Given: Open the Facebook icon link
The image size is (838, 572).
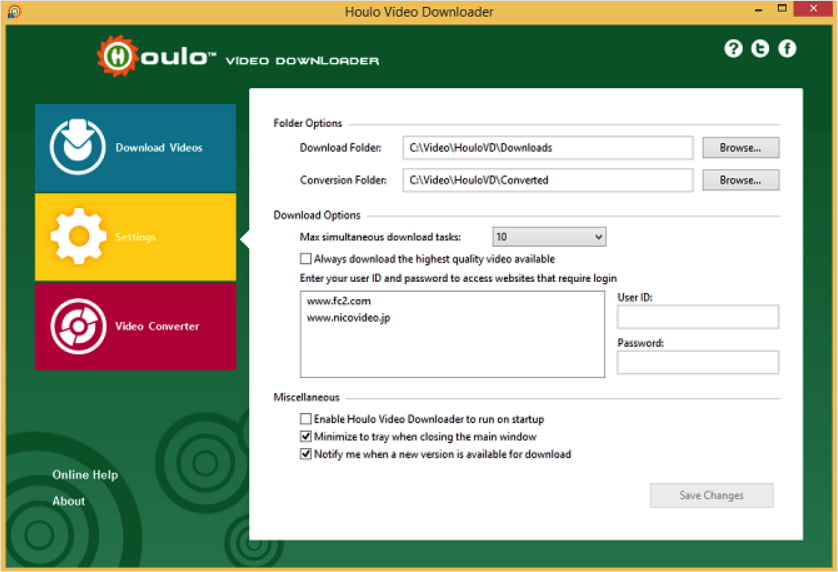Looking at the screenshot, I should (787, 49).
